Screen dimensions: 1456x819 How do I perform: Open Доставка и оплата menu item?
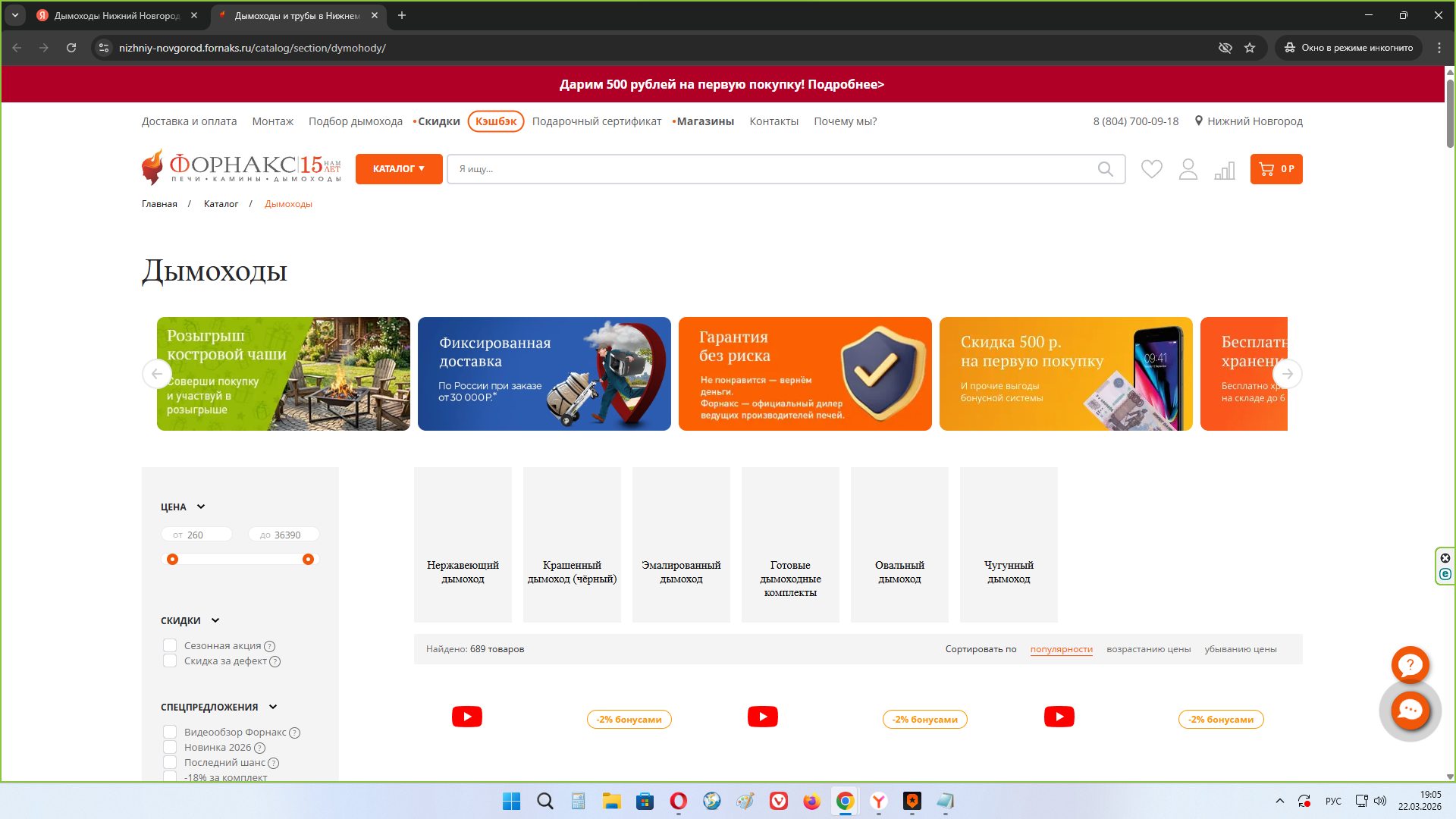point(189,121)
